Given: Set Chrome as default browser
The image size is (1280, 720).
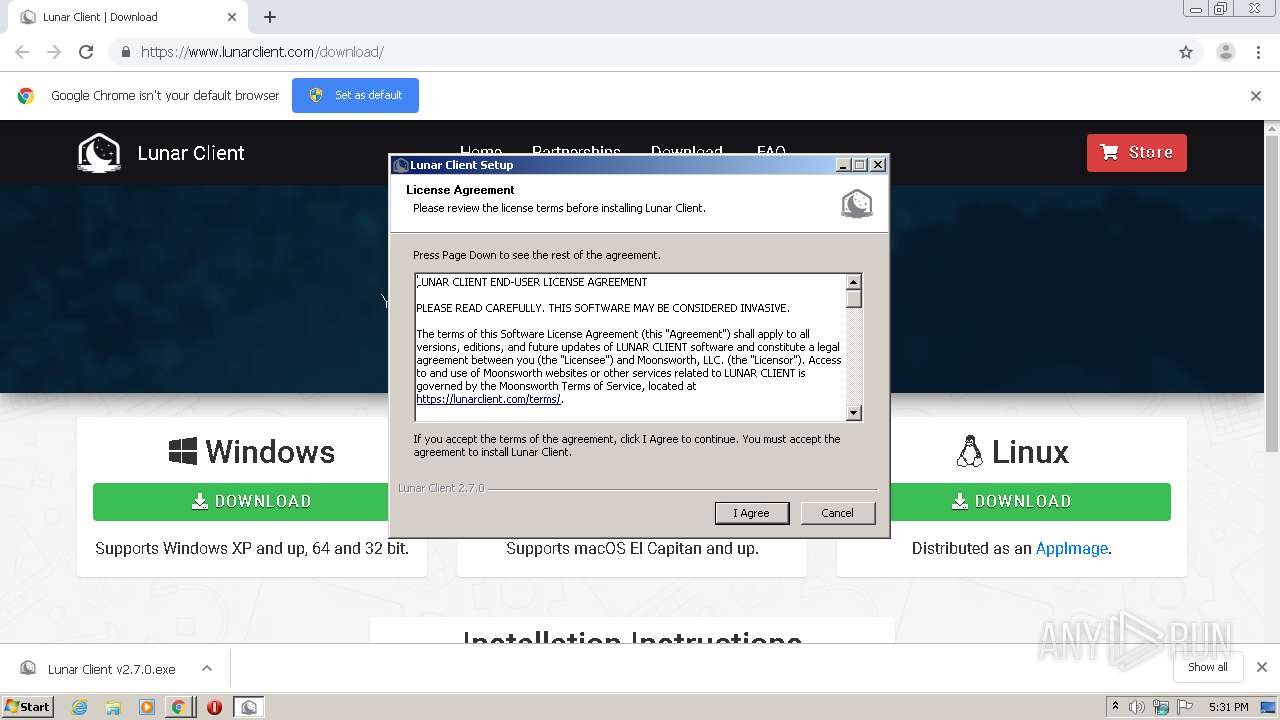Looking at the screenshot, I should click(x=355, y=95).
